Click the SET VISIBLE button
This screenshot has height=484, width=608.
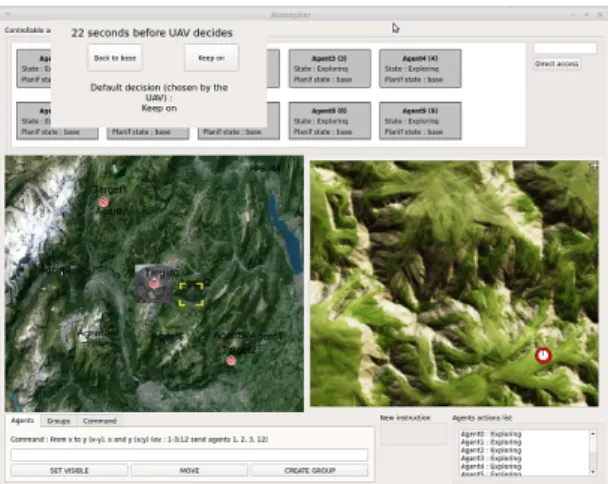69,470
